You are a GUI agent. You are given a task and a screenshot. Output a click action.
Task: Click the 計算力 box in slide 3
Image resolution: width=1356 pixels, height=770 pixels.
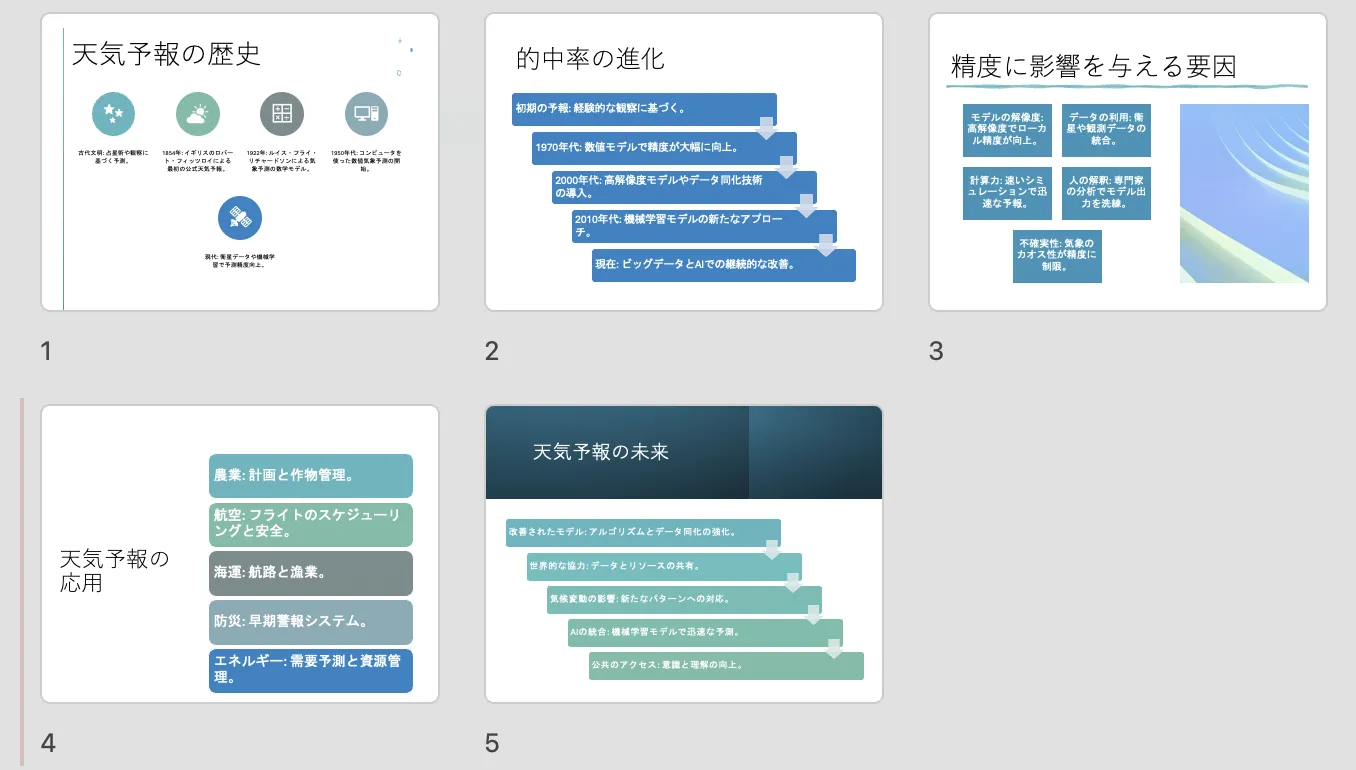[x=1007, y=193]
